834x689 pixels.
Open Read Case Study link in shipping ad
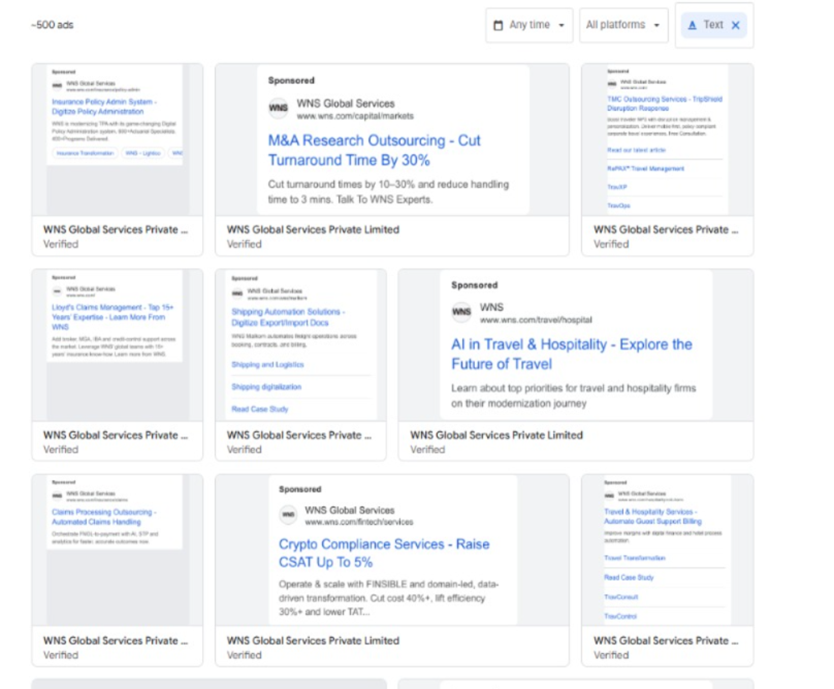click(260, 409)
